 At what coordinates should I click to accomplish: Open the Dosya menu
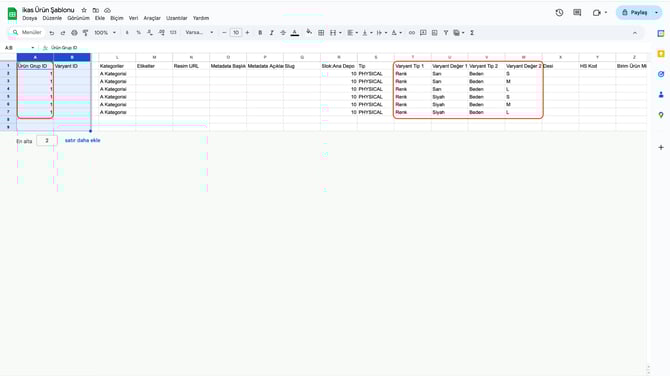tap(29, 18)
